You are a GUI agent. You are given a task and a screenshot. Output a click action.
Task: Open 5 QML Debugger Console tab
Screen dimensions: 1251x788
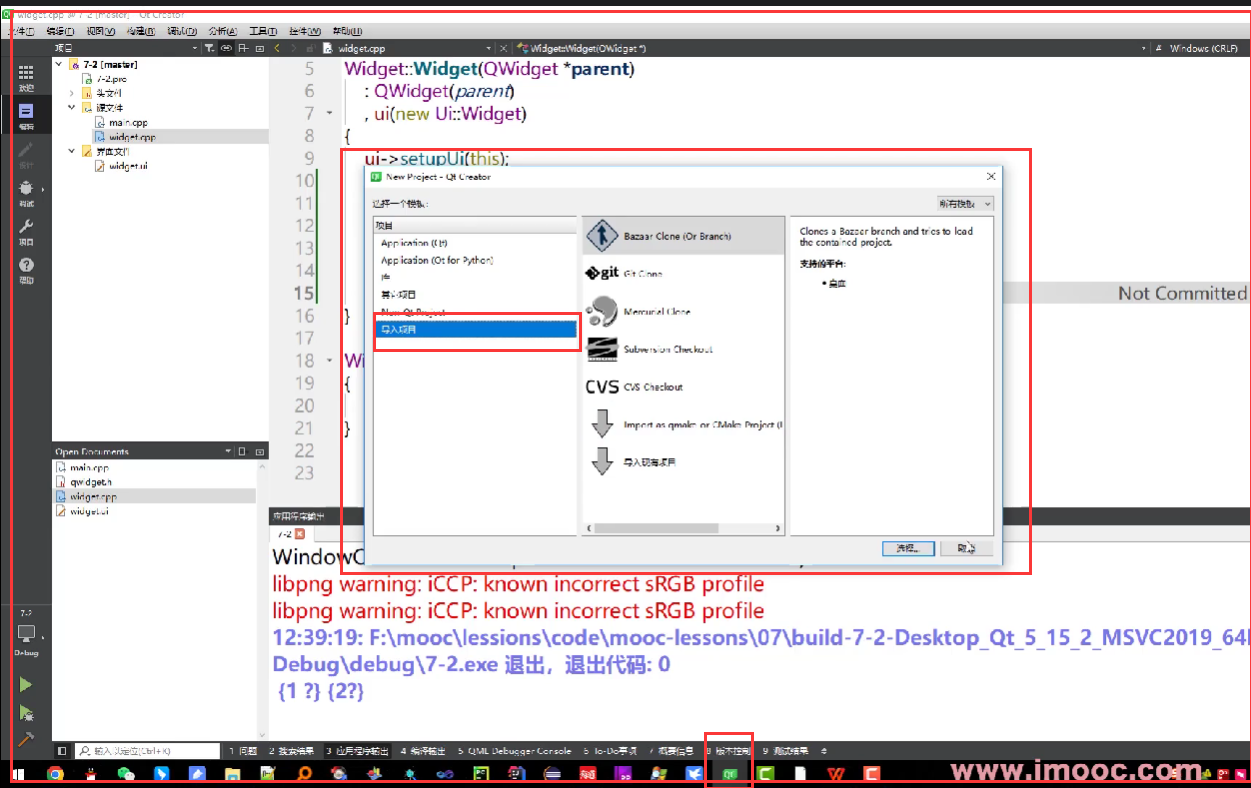click(x=514, y=750)
